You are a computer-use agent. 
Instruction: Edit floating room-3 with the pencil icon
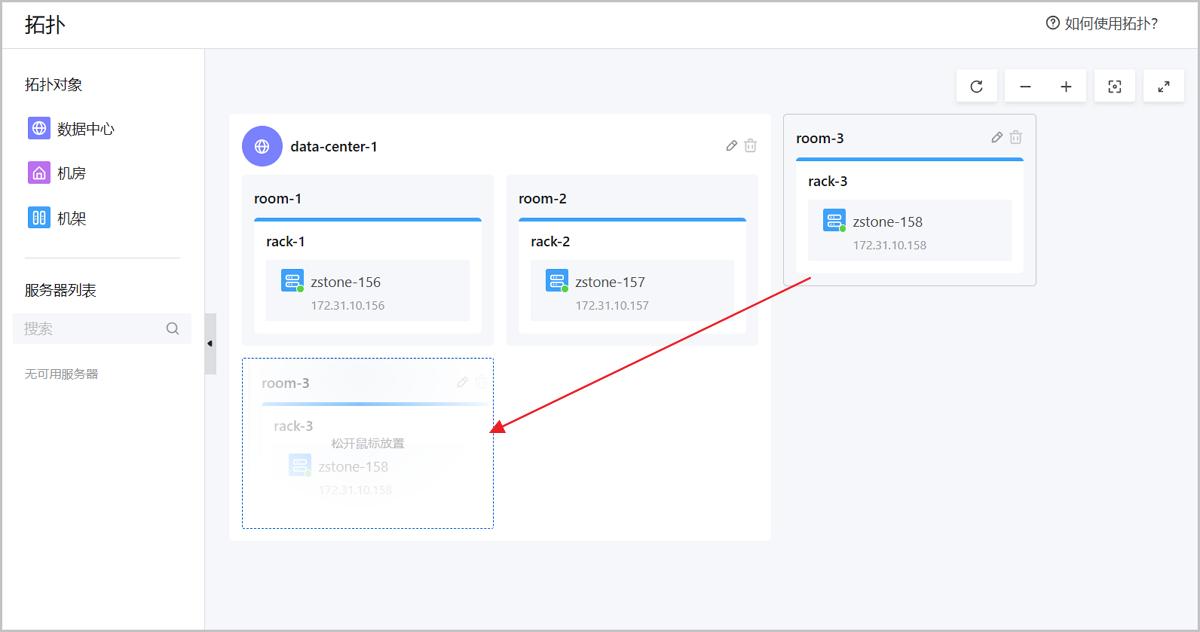(x=997, y=138)
